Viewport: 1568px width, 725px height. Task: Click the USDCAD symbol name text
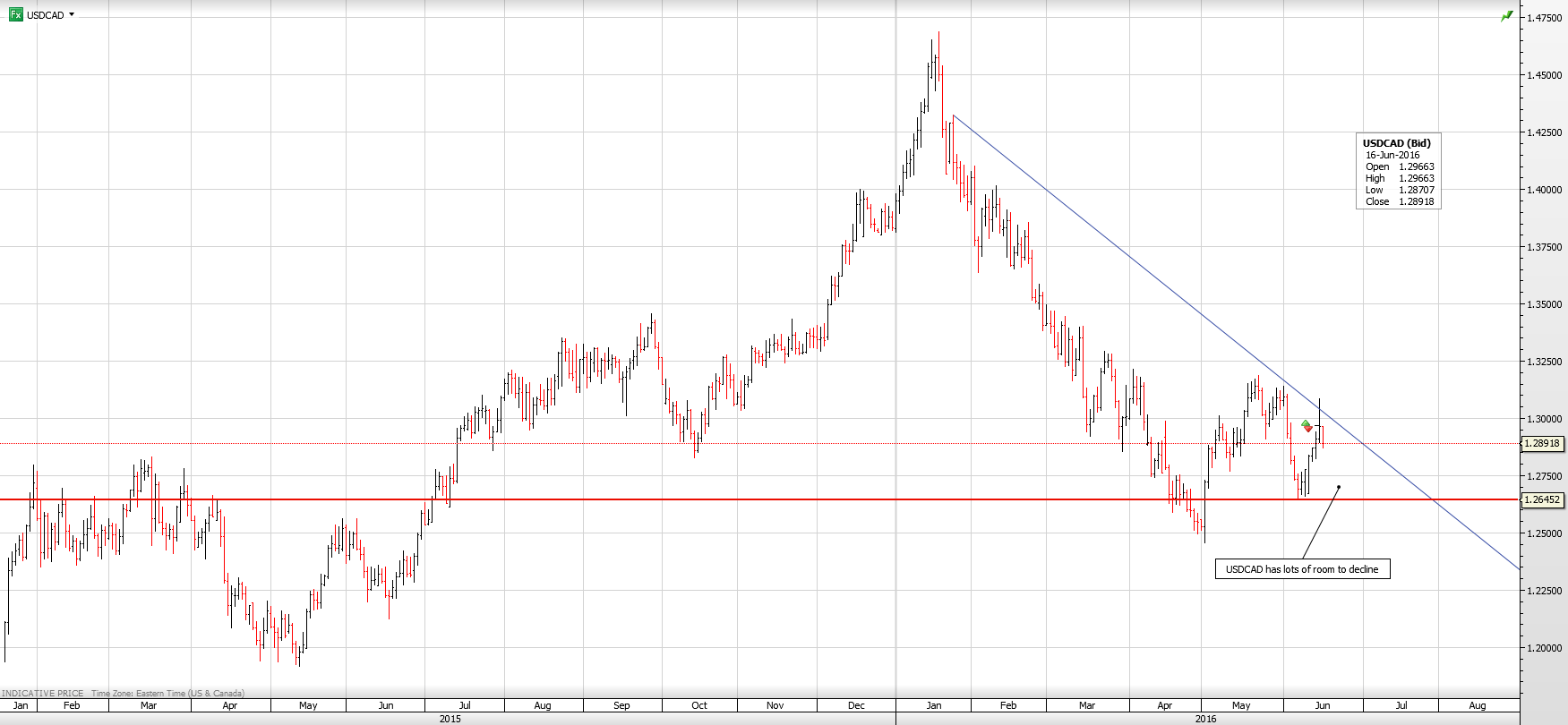46,15
